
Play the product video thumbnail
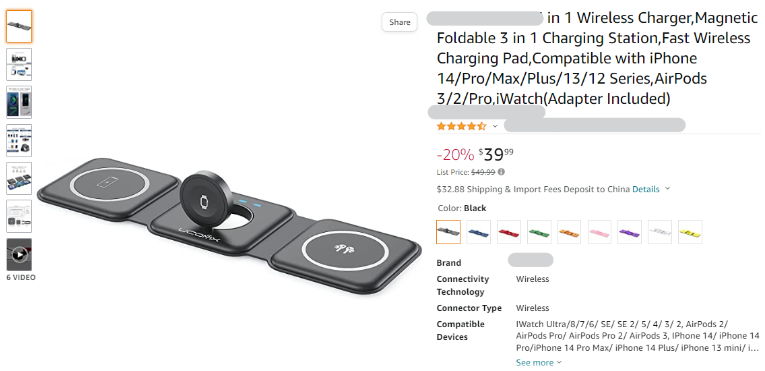(x=19, y=254)
